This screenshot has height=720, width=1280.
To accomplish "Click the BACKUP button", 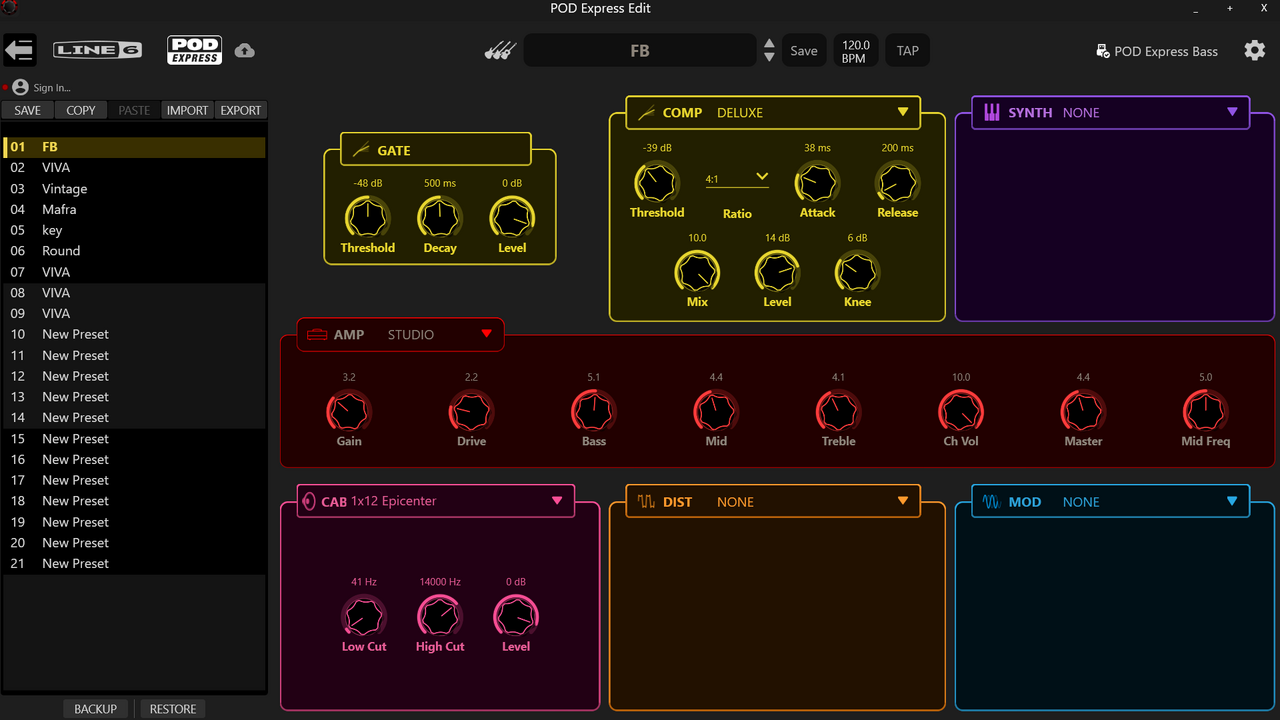I will click(96, 709).
